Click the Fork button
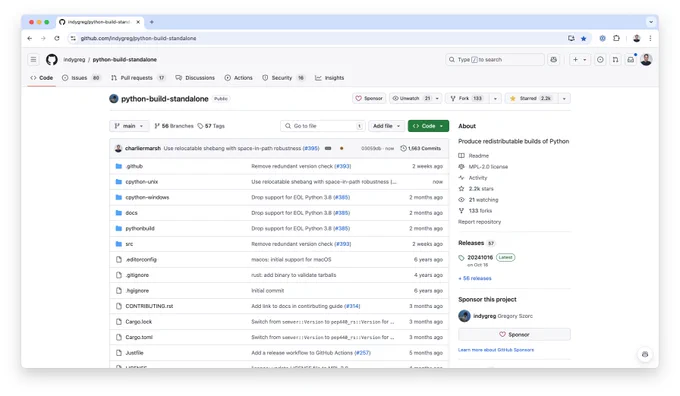The height and width of the screenshot is (396, 680). (467, 98)
